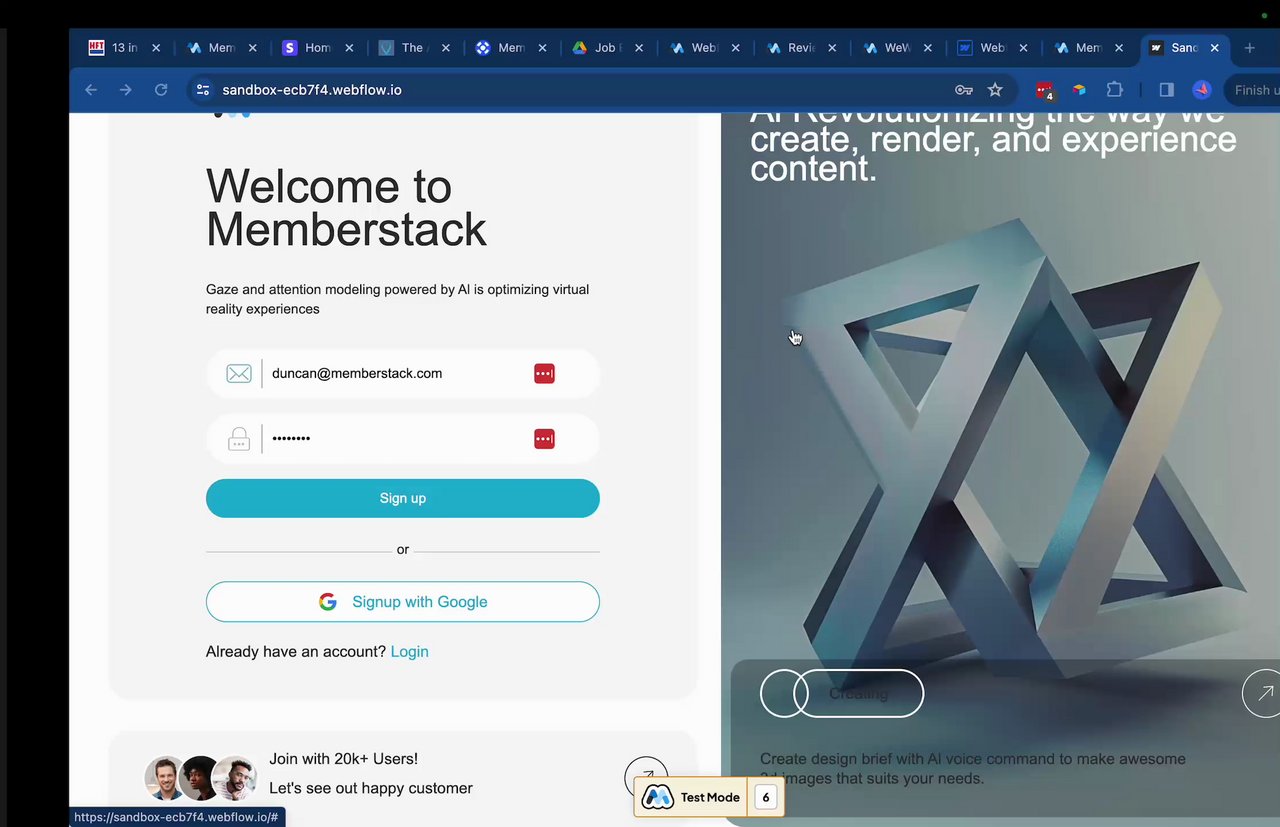
Task: Click the Creating pill button
Action: 859,693
